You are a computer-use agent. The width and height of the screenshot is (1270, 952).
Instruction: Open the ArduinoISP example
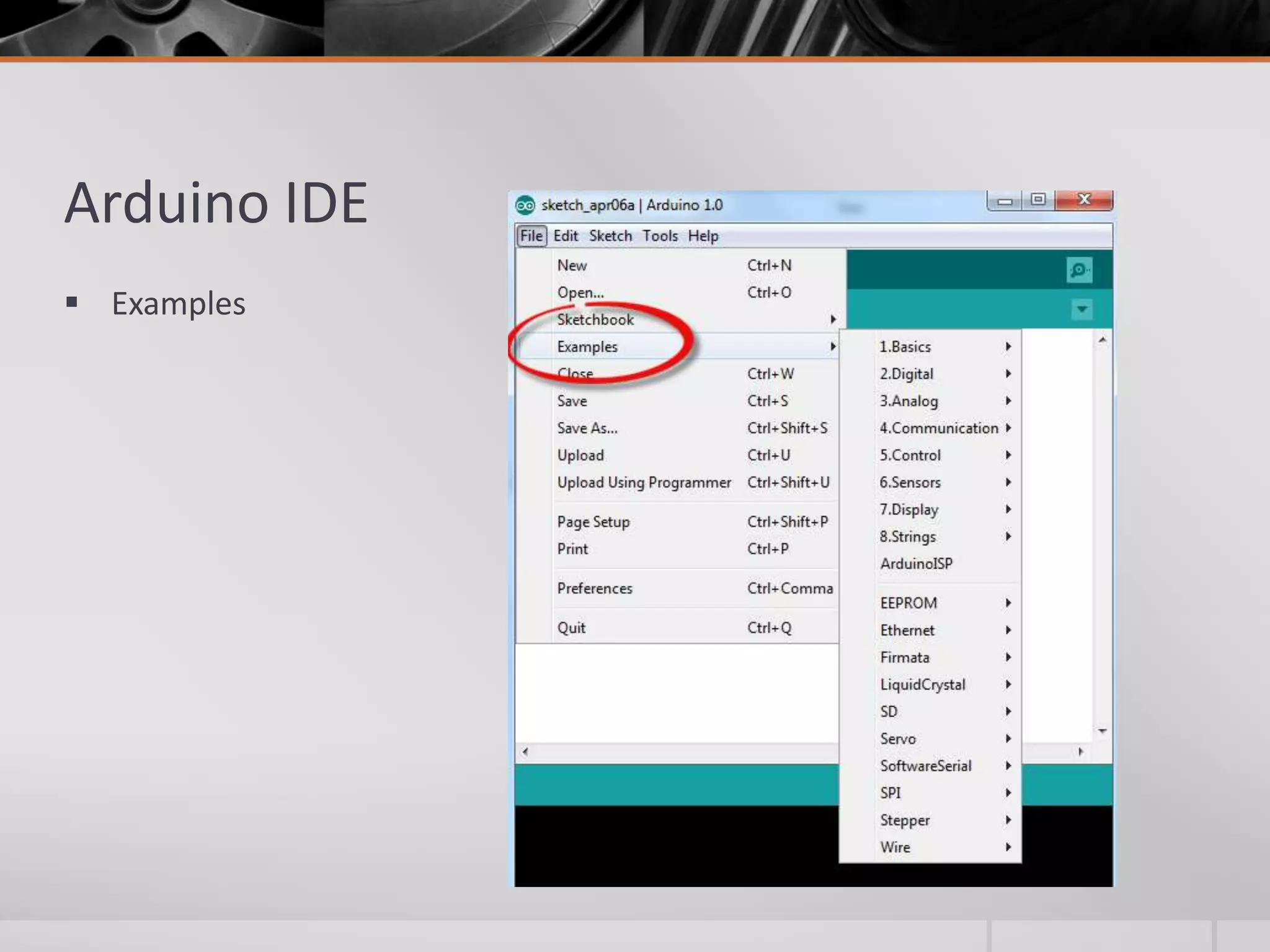click(x=930, y=564)
